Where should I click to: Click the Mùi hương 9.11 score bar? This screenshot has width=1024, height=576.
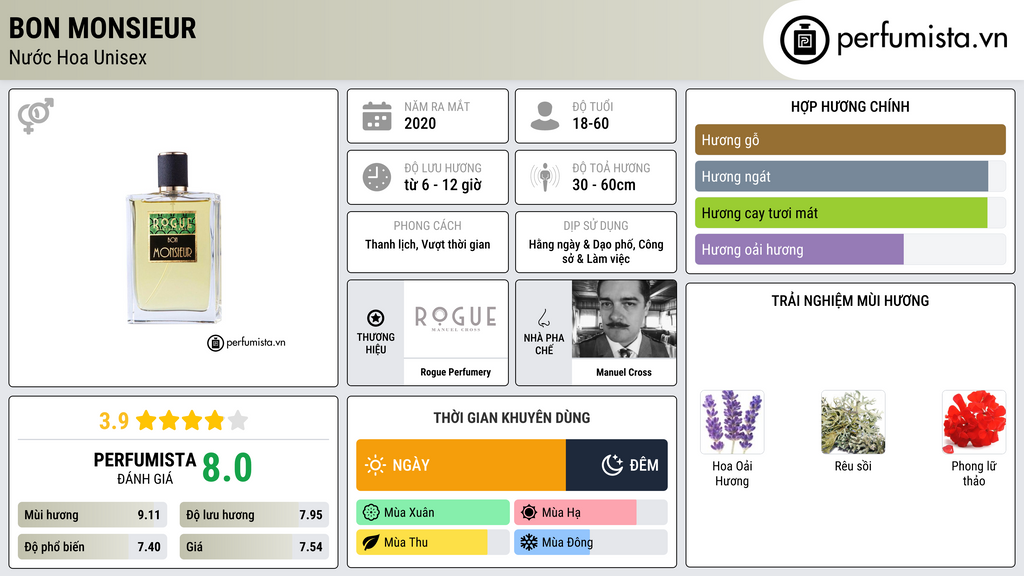point(92,515)
